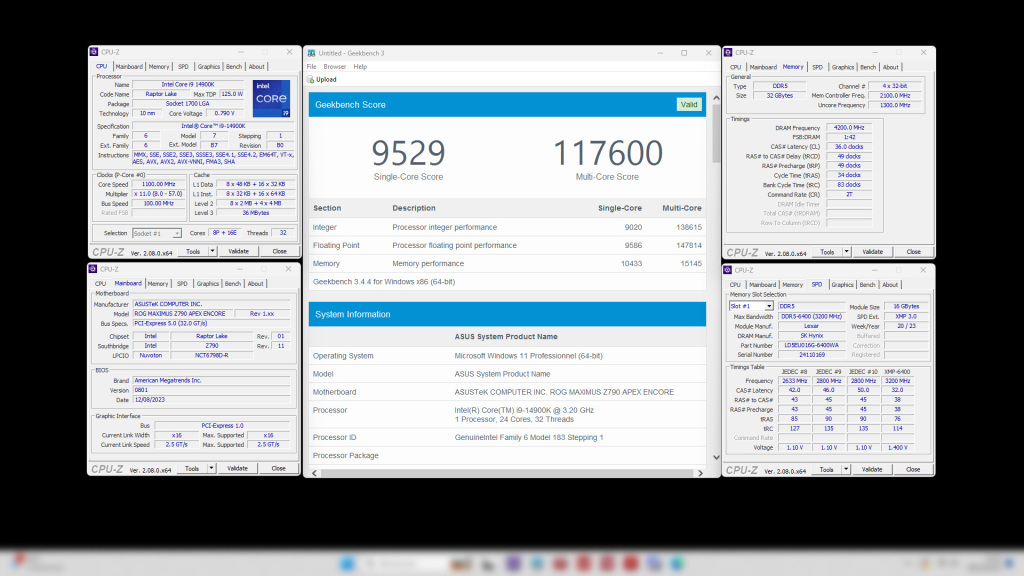The image size is (1024, 576).
Task: Click Geekbench horizontal scrollbar left arrow
Action: 315,473
